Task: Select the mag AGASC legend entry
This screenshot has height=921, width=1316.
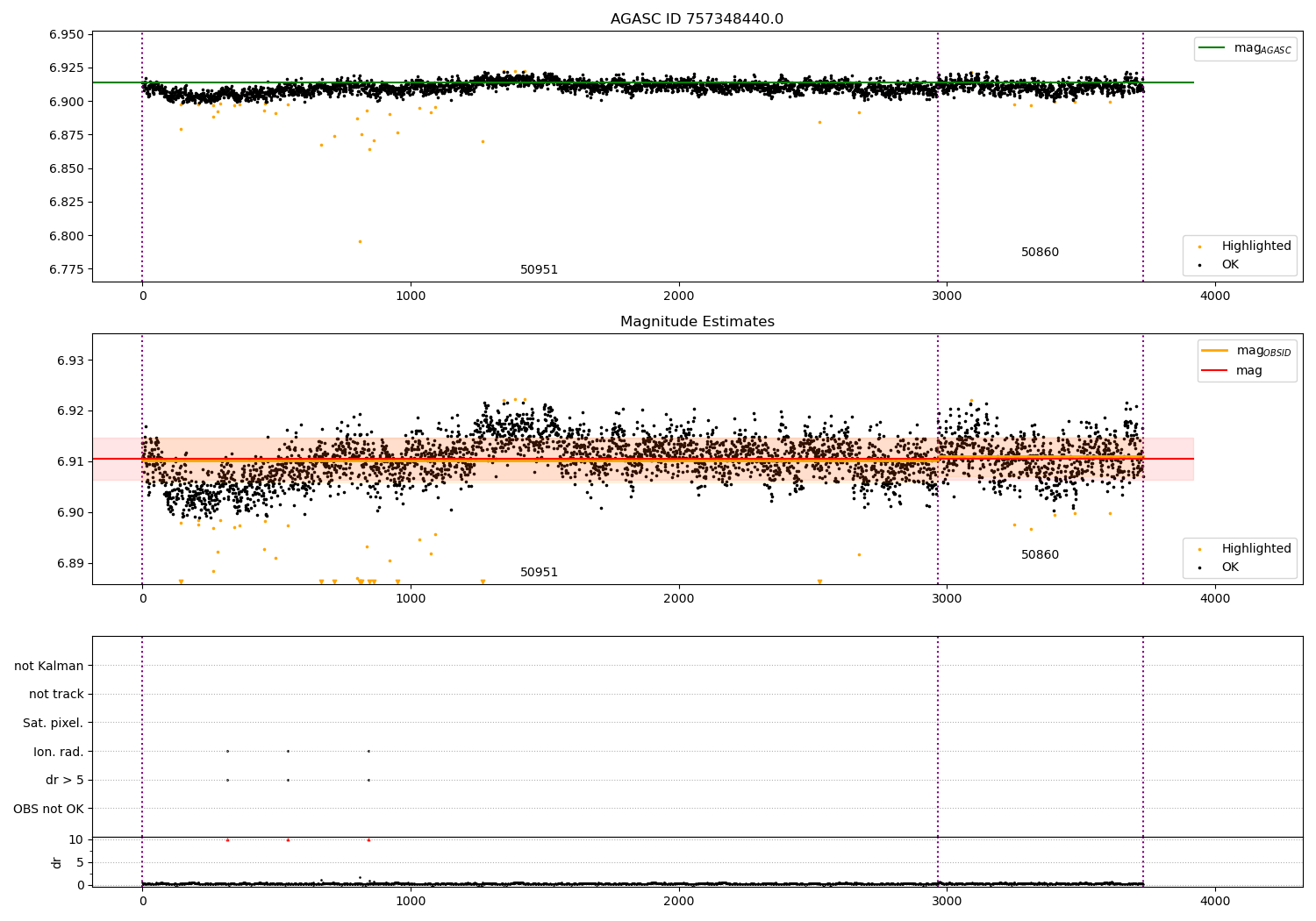Action: pyautogui.click(x=1245, y=49)
